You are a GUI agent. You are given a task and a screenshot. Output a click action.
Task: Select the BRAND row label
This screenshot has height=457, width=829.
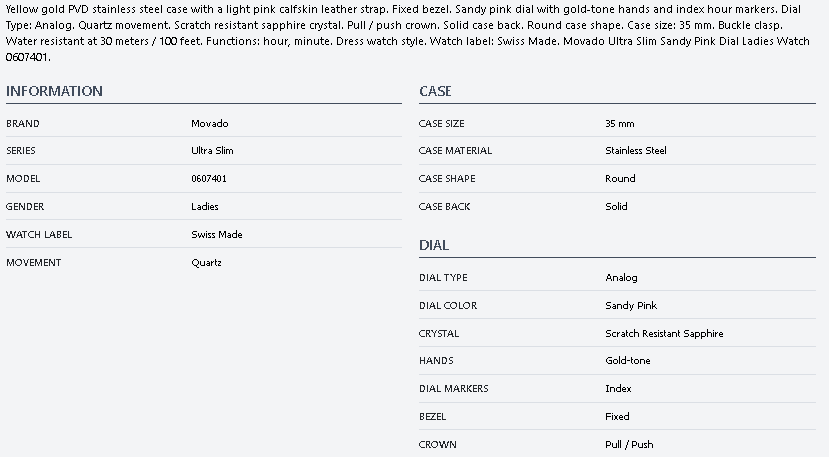[x=23, y=124]
